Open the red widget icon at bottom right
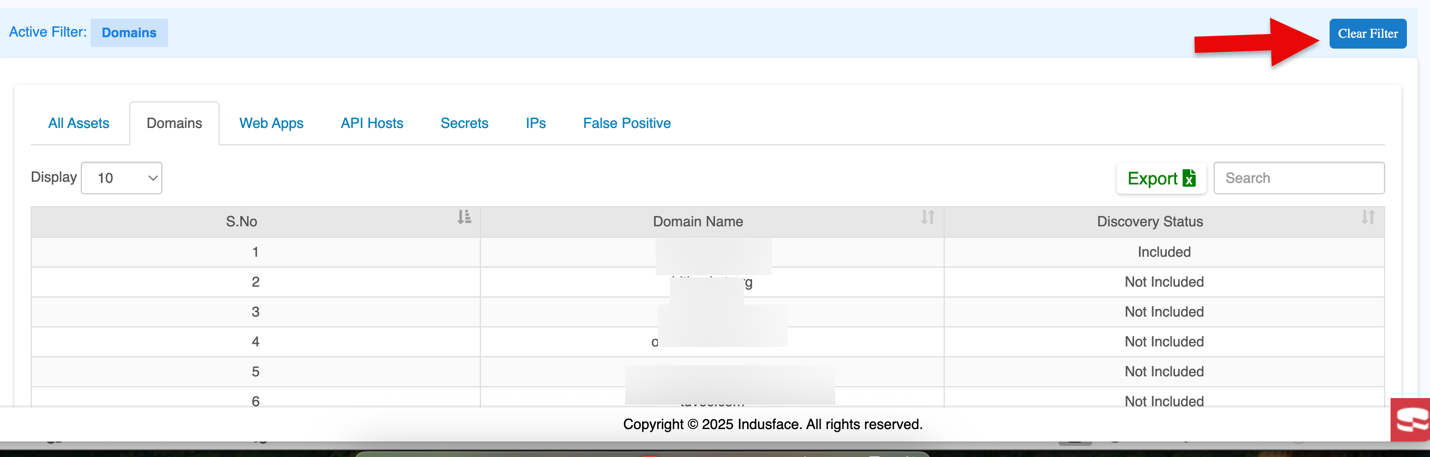This screenshot has height=457, width=1430. click(1411, 420)
